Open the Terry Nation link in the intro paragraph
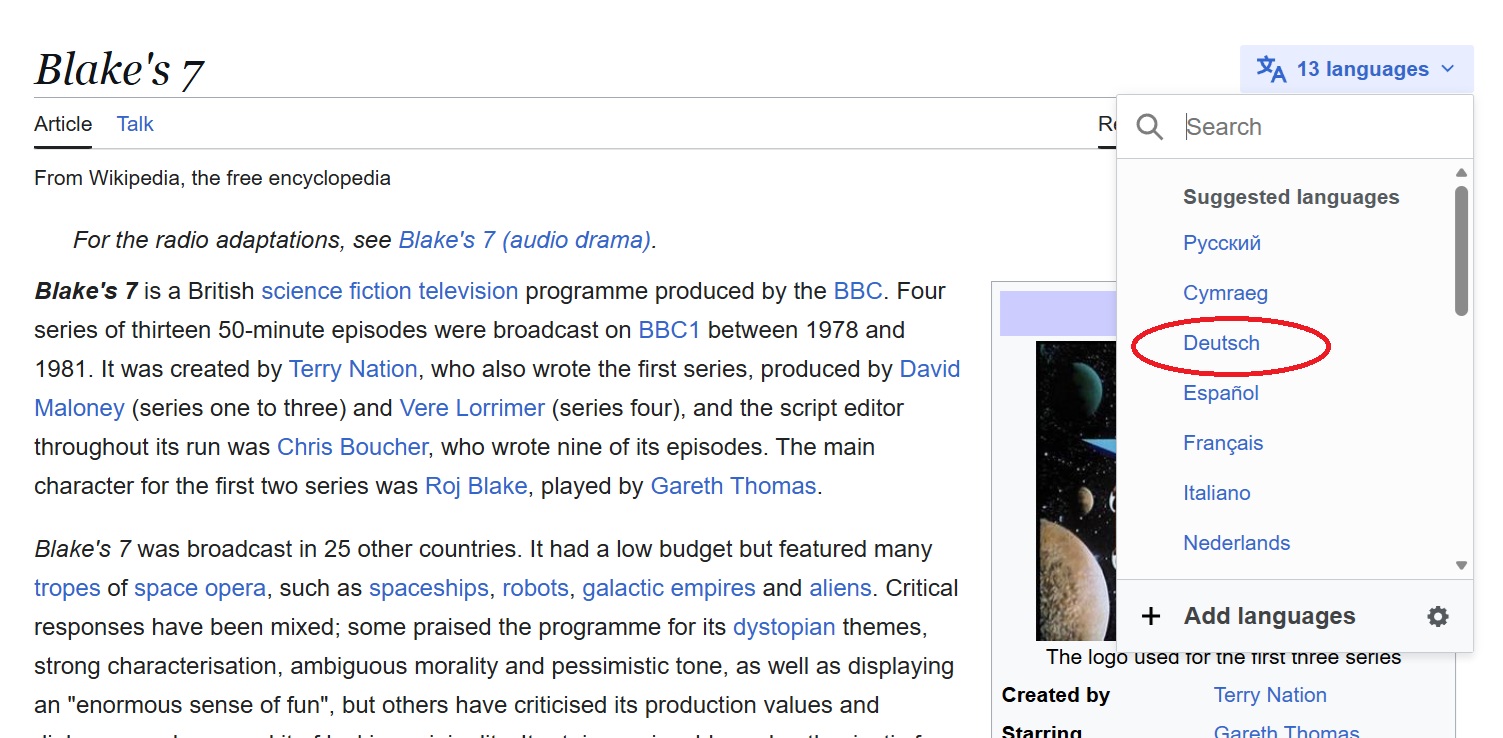The image size is (1503, 738). coord(353,369)
